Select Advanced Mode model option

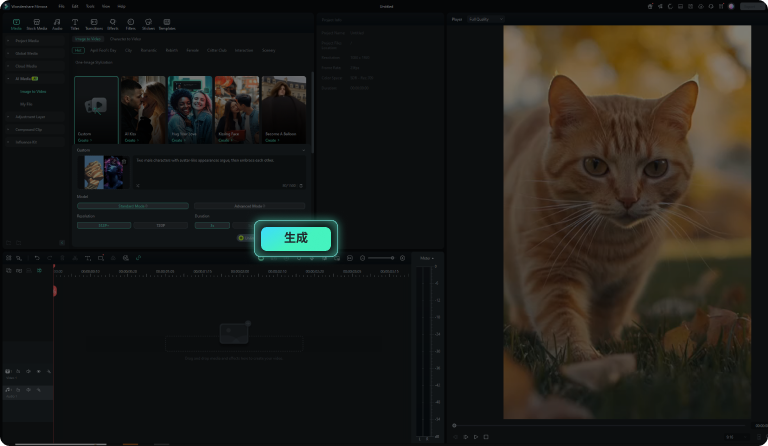249,206
